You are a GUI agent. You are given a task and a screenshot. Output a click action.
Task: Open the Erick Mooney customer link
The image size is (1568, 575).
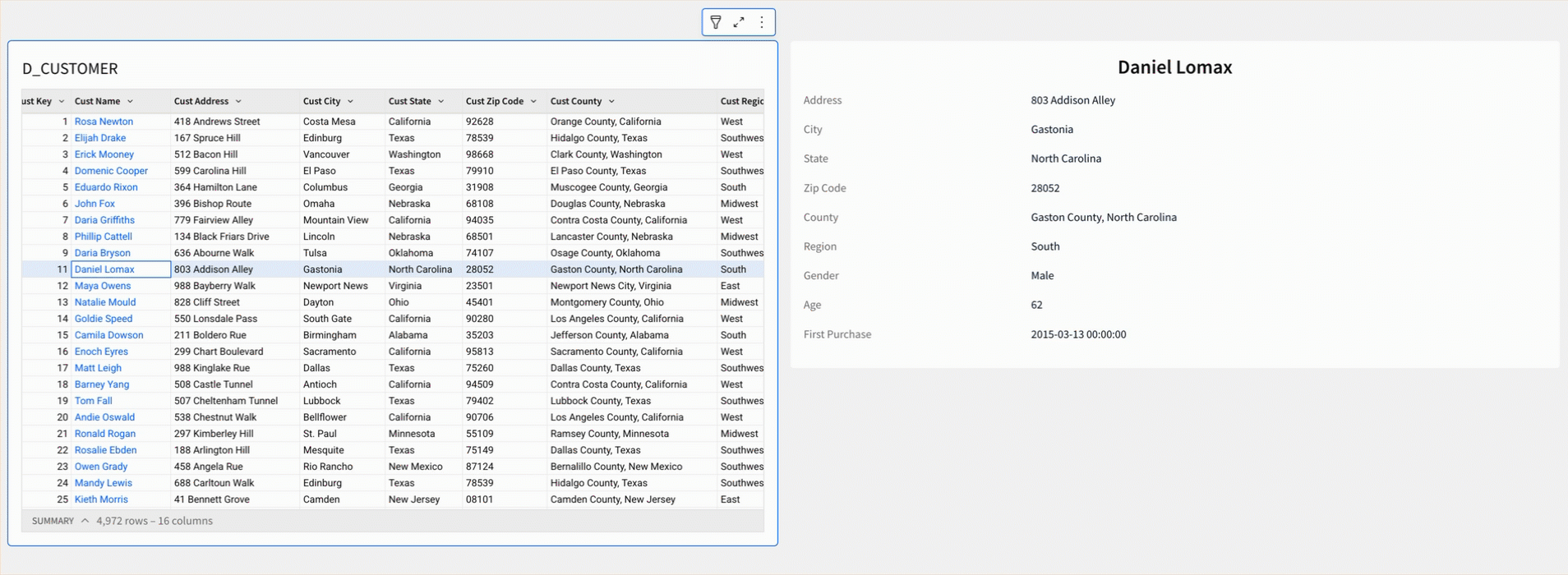(x=104, y=154)
